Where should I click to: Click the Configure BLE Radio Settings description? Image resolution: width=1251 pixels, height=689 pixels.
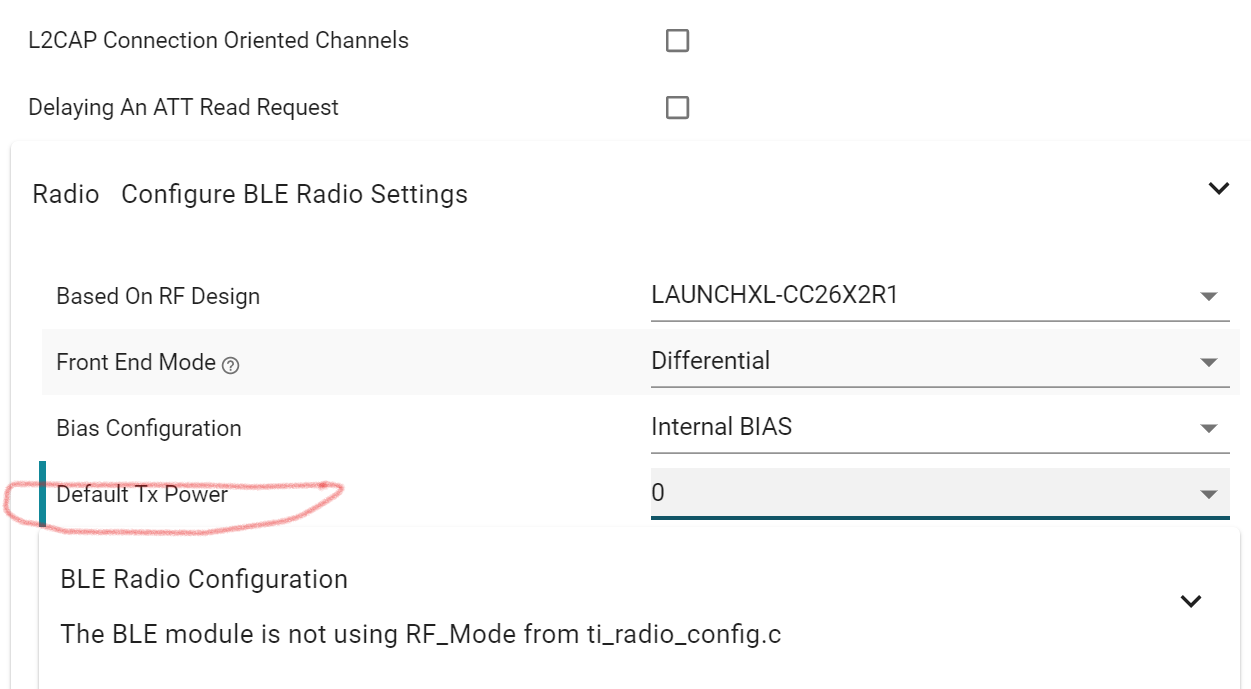tap(294, 194)
